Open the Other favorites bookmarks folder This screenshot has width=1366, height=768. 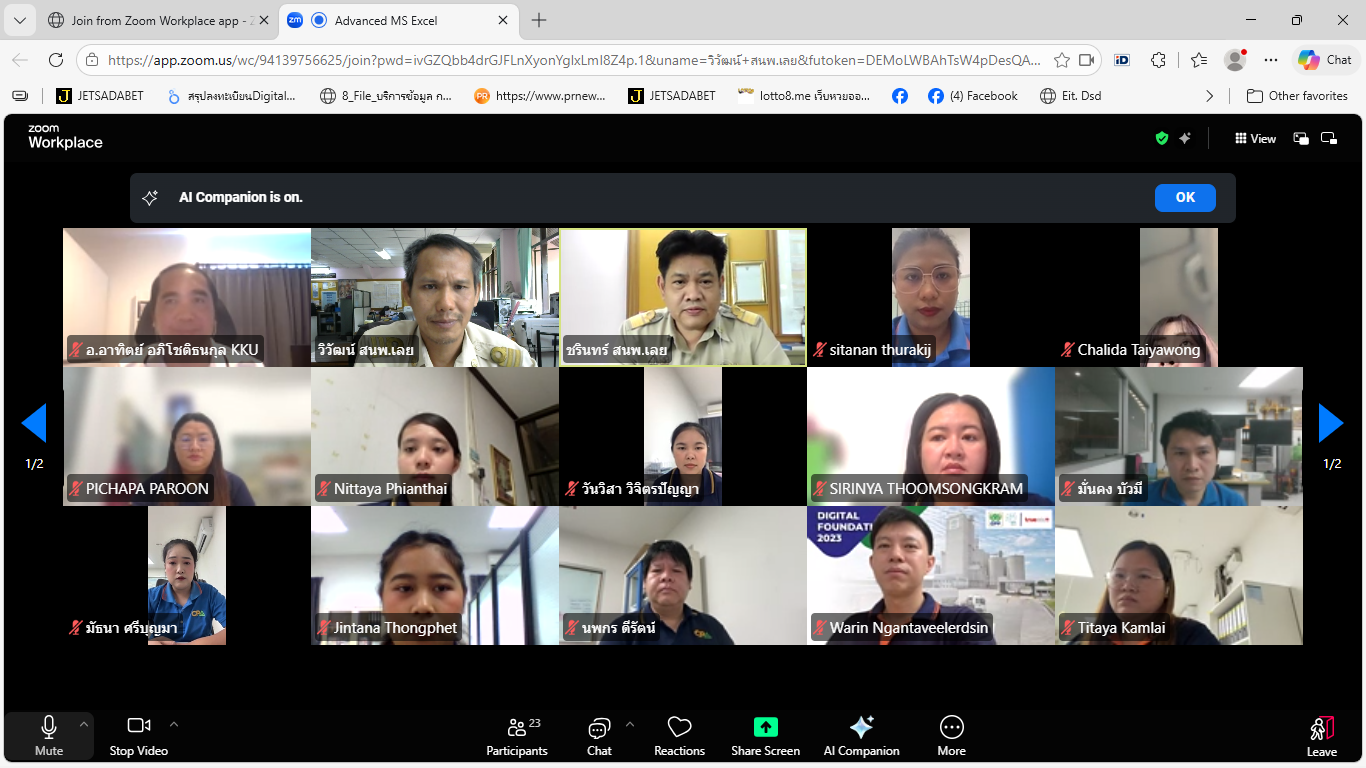pos(1297,96)
